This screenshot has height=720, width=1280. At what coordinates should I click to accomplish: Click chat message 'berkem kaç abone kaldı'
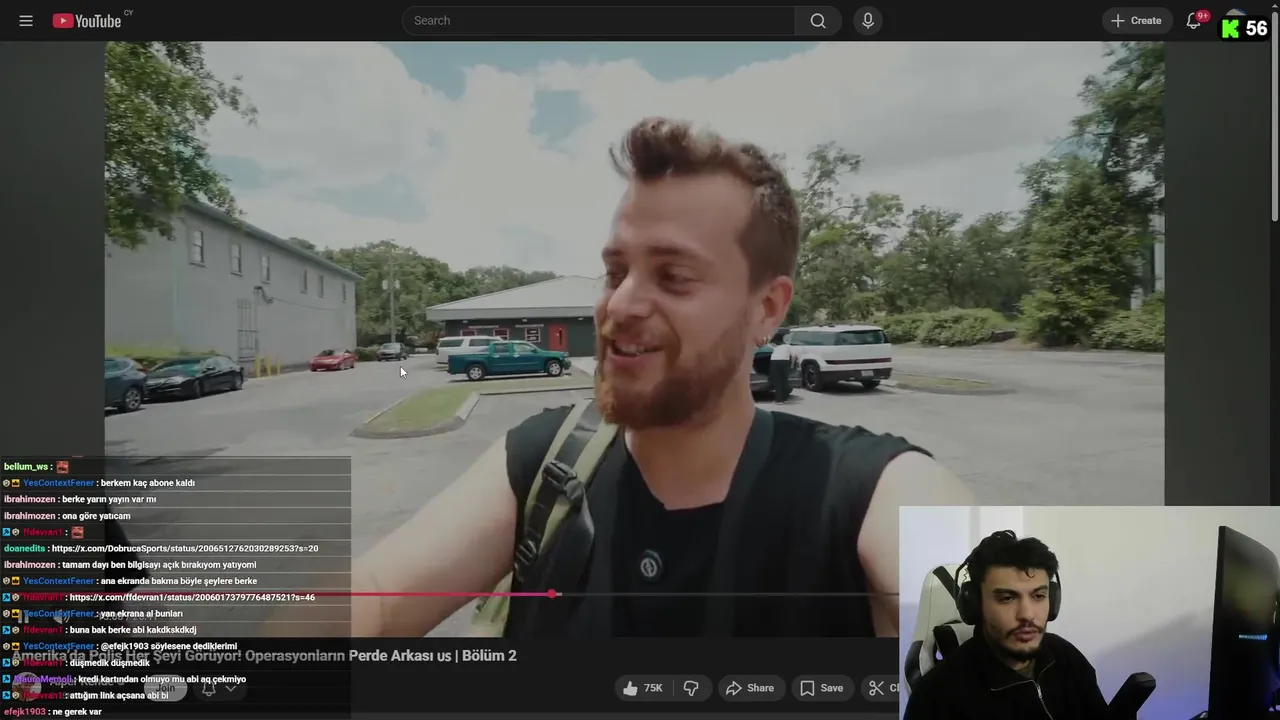click(x=146, y=483)
